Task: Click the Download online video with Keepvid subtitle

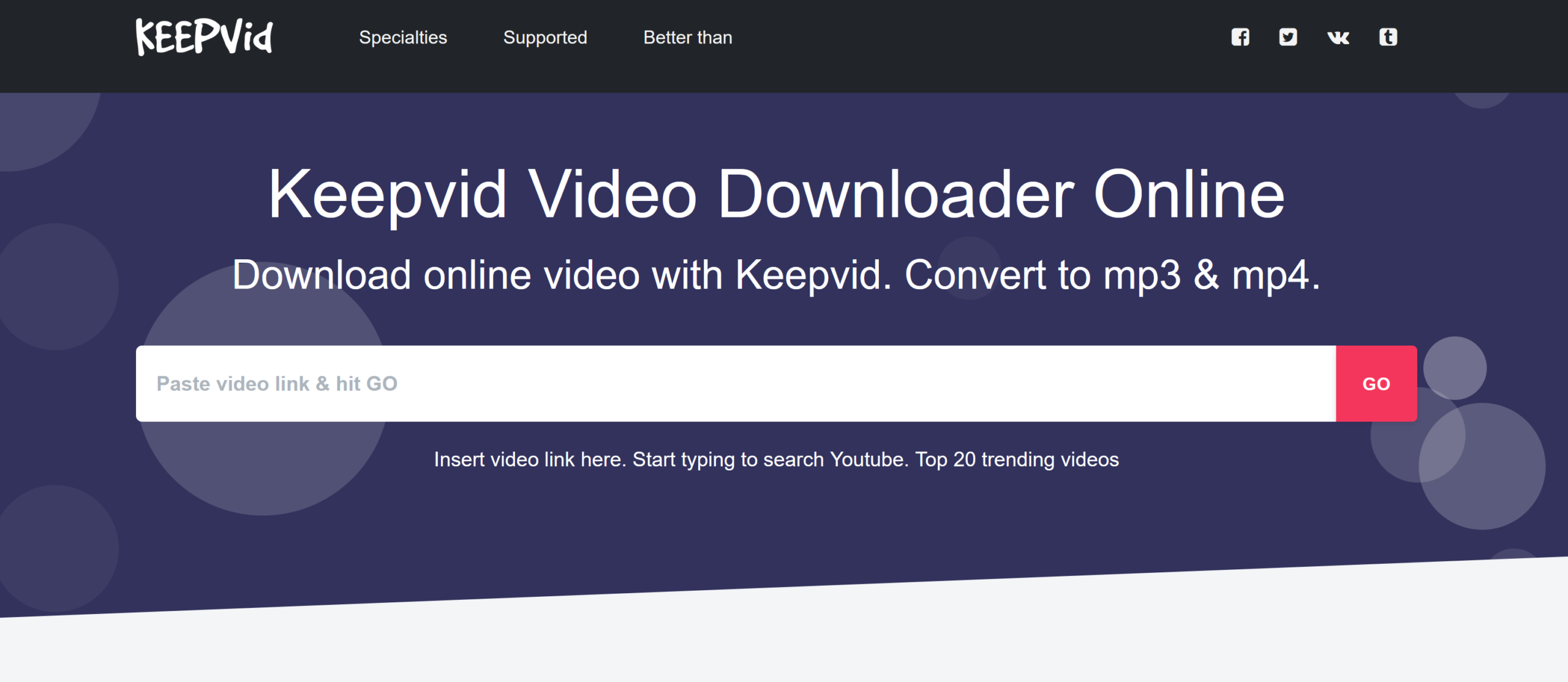Action: (776, 275)
